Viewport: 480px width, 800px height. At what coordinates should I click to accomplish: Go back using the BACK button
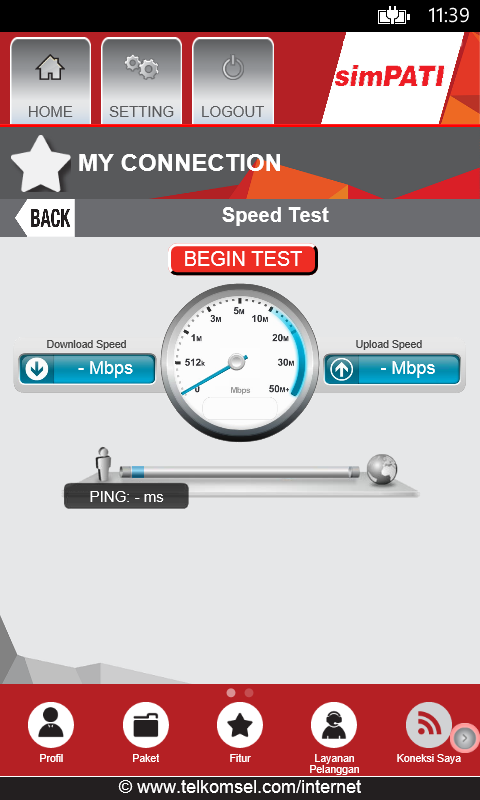45,218
